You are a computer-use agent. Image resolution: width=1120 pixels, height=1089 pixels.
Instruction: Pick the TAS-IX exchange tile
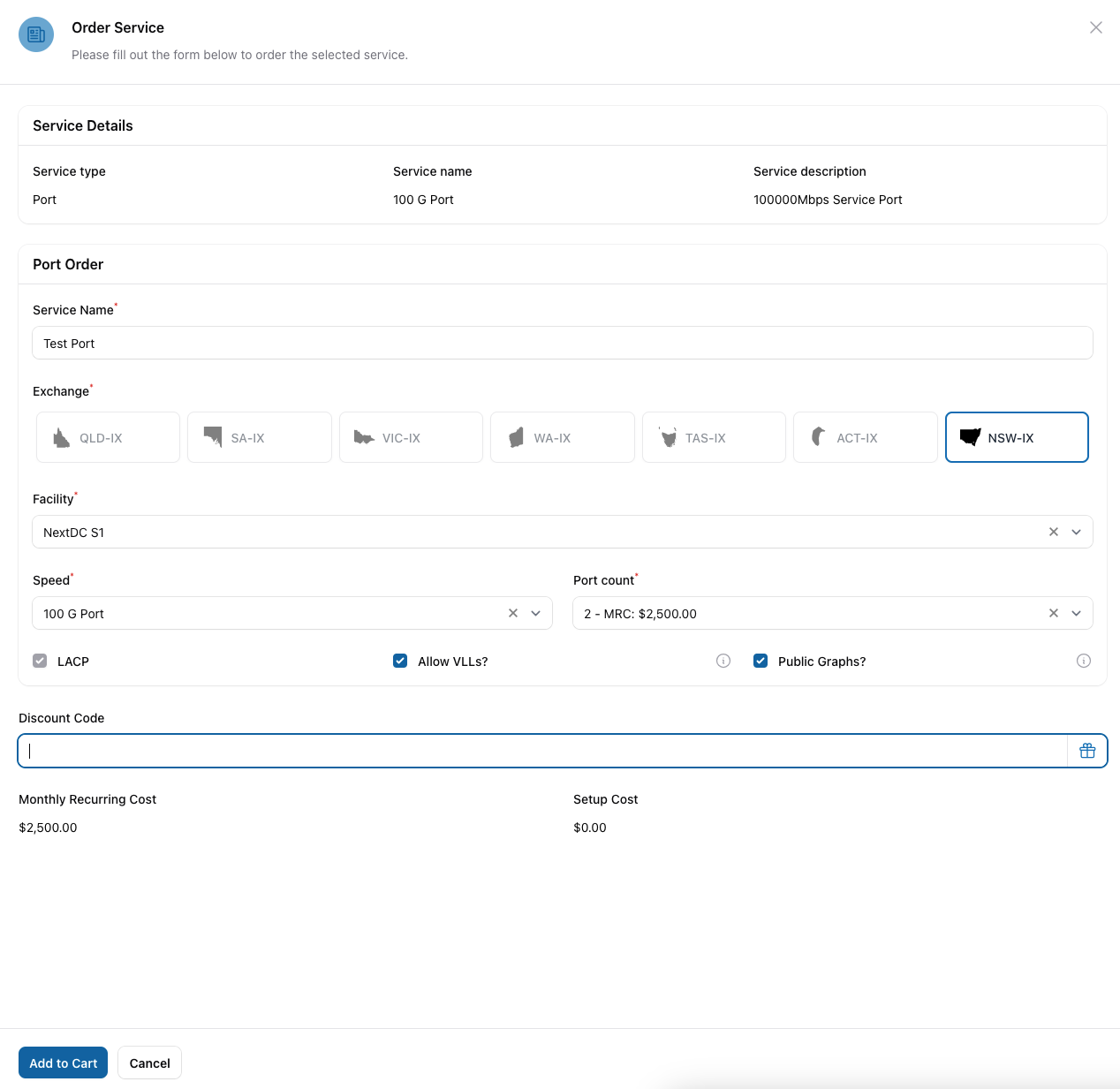pos(714,437)
